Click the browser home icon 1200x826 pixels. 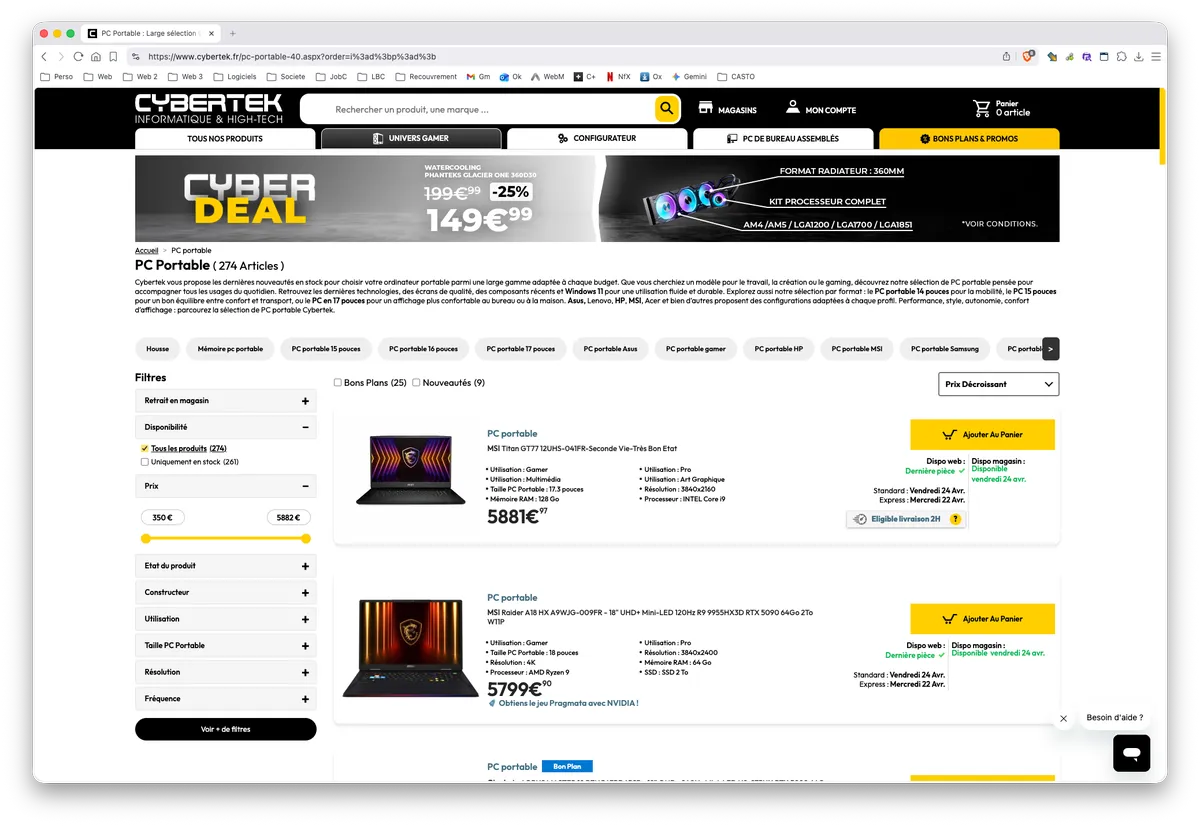96,57
